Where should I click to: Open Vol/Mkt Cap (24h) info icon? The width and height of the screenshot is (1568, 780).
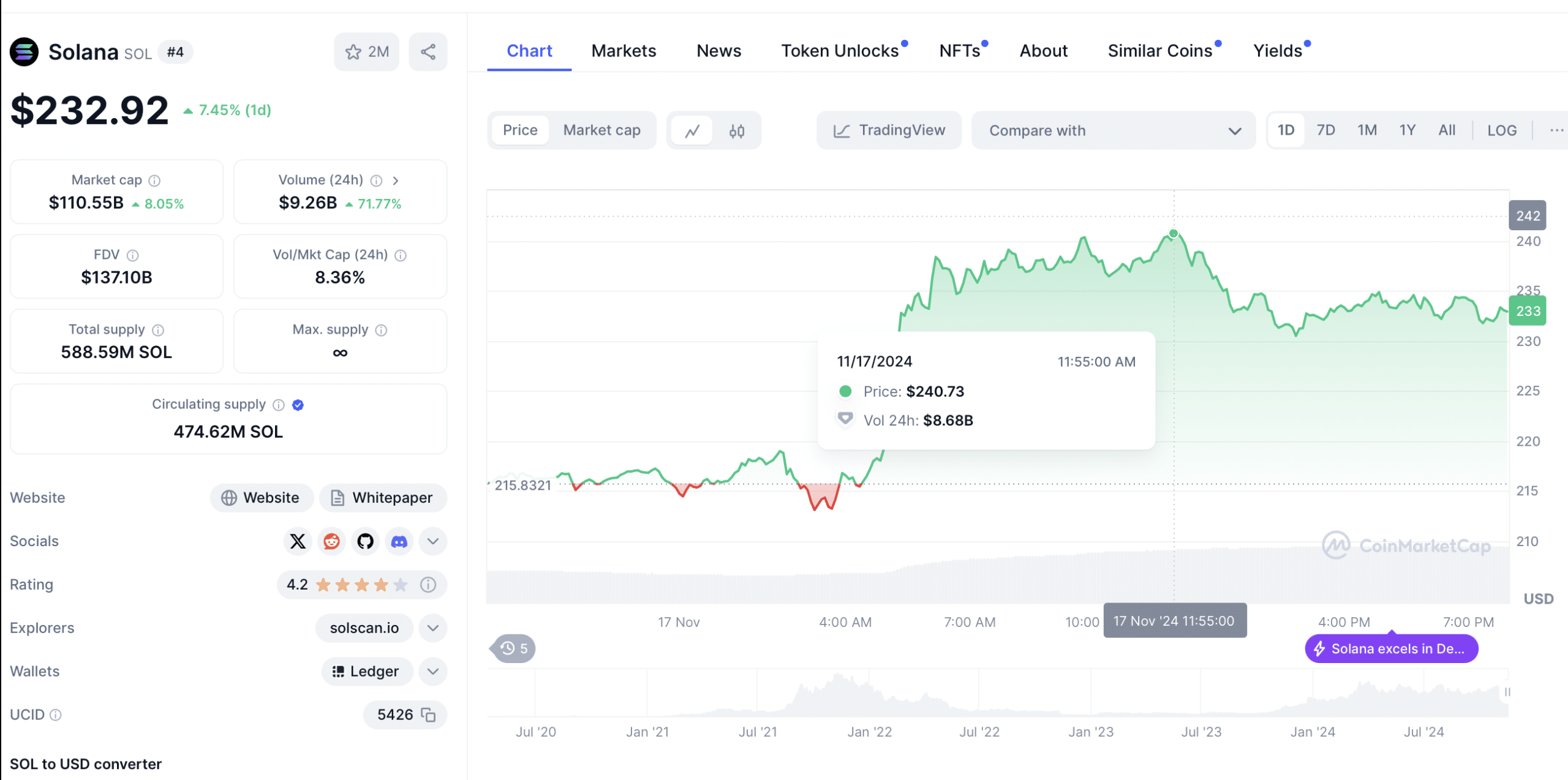[401, 255]
